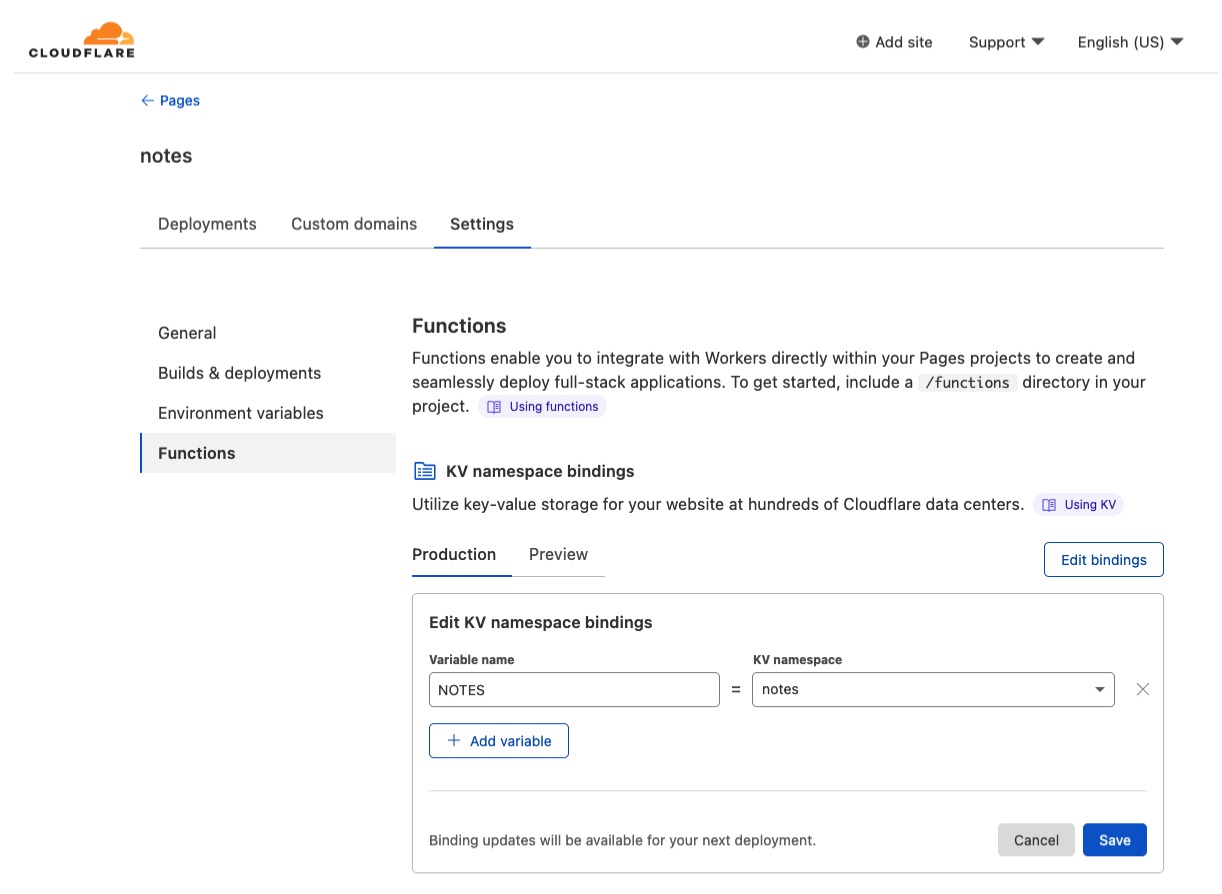Click the Add variable button
The width and height of the screenshot is (1222, 894).
click(499, 741)
